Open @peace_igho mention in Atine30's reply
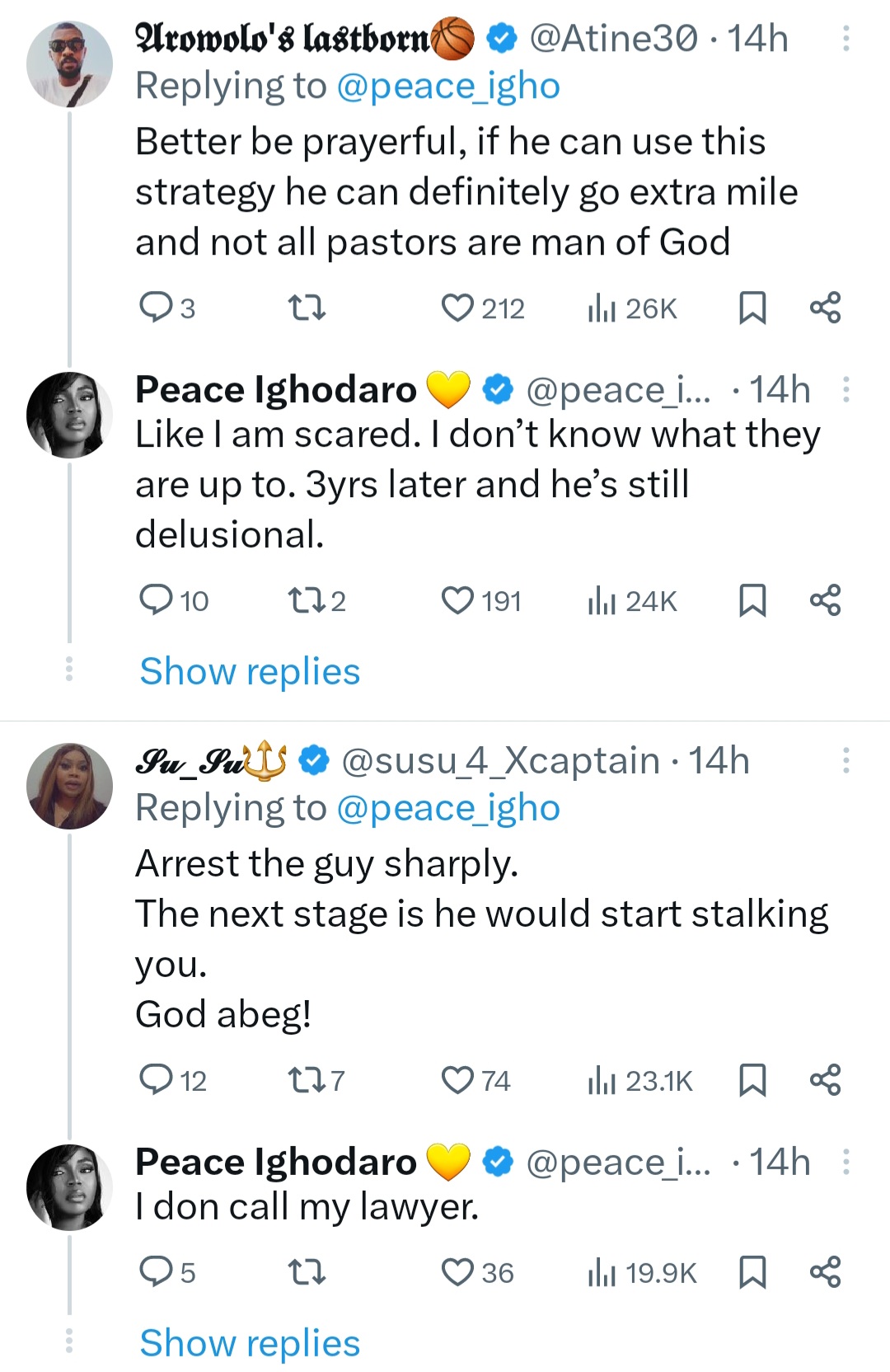Image resolution: width=890 pixels, height=1372 pixels. click(448, 86)
